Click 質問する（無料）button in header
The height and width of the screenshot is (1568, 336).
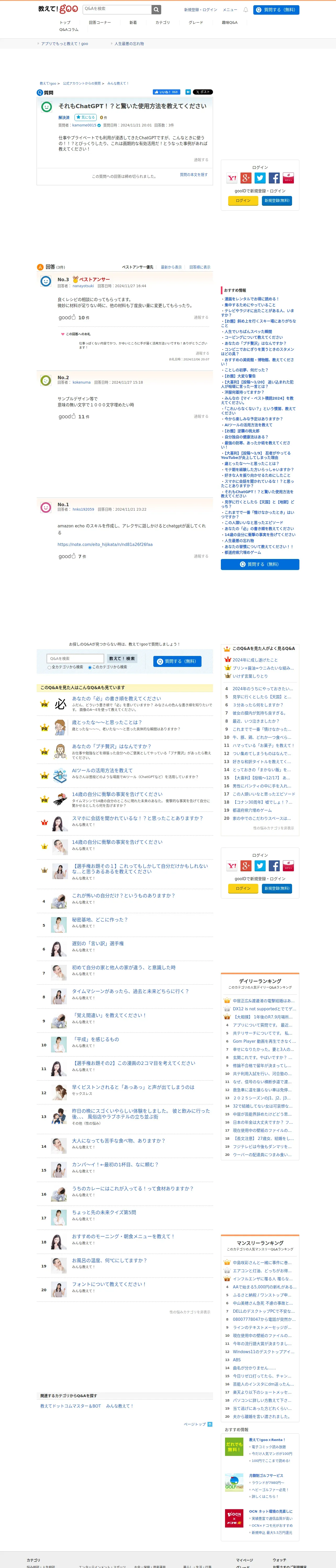click(276, 10)
